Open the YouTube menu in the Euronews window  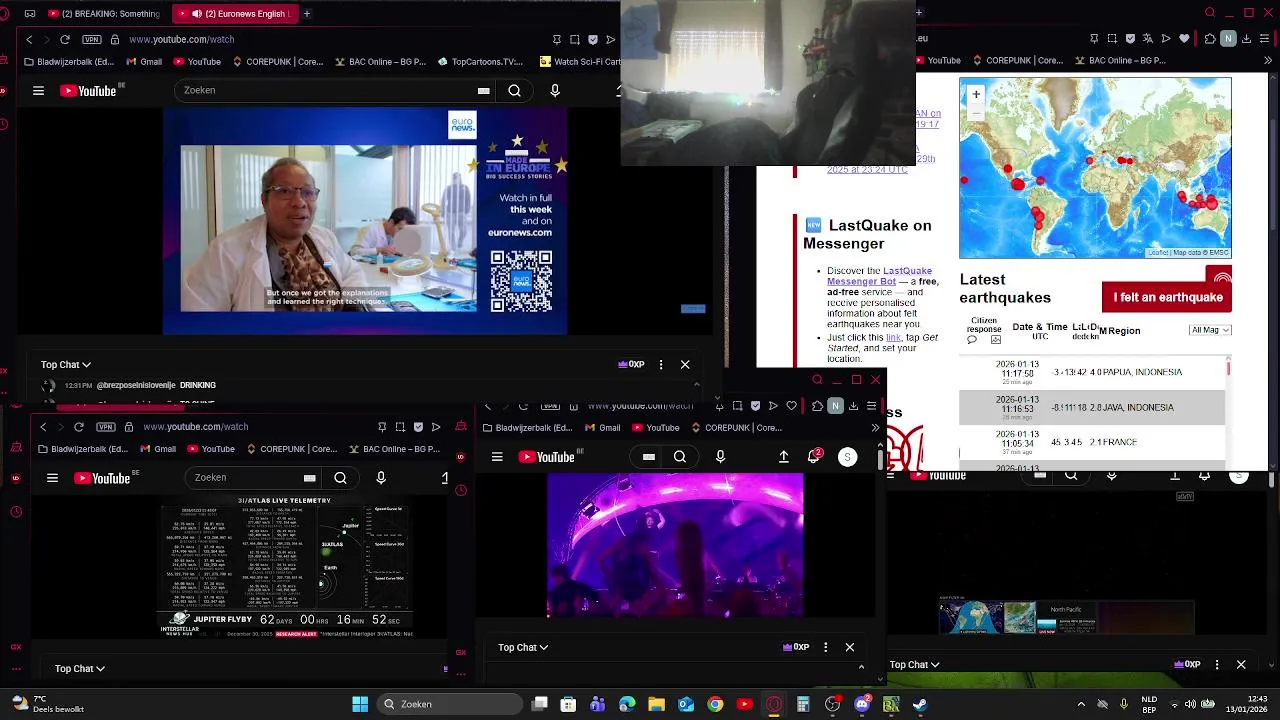38,90
